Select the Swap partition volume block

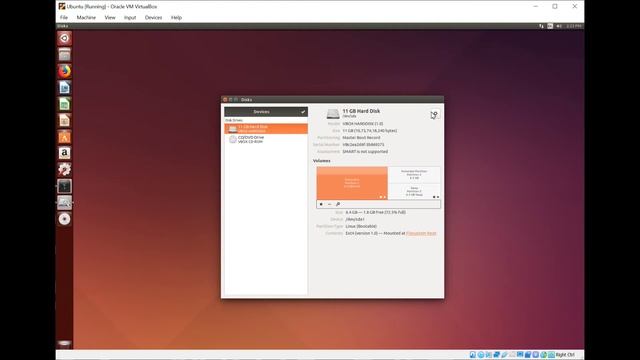click(x=414, y=192)
